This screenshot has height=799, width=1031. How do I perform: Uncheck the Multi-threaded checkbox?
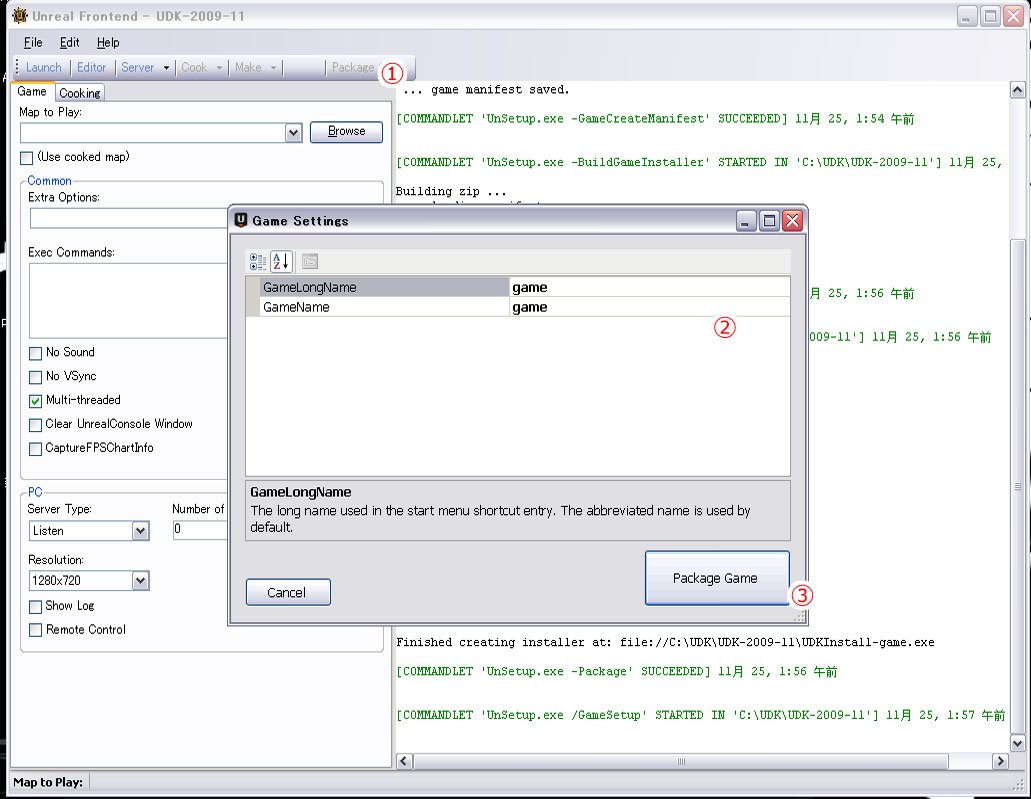coord(36,400)
